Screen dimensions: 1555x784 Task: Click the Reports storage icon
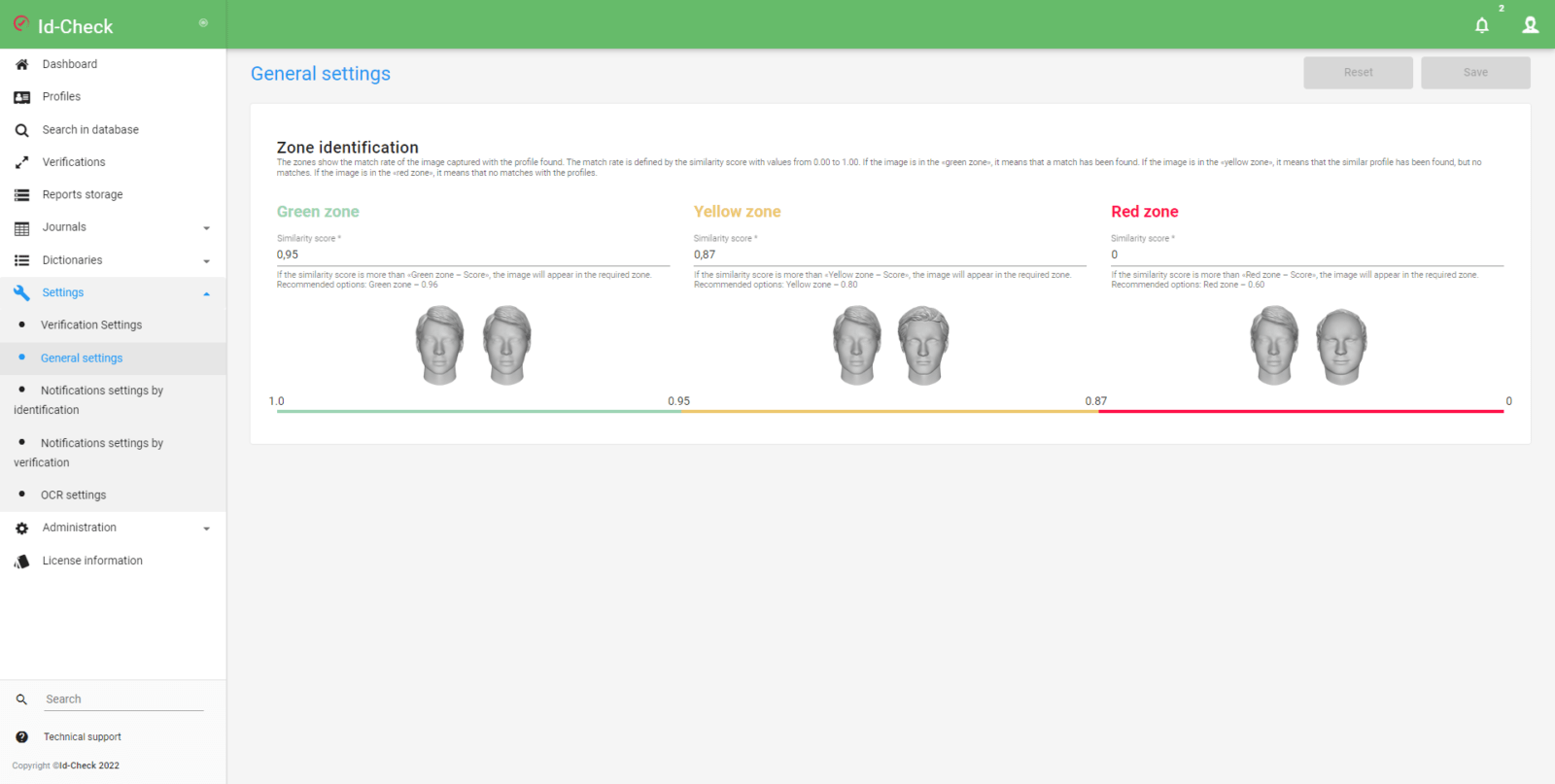[21, 195]
